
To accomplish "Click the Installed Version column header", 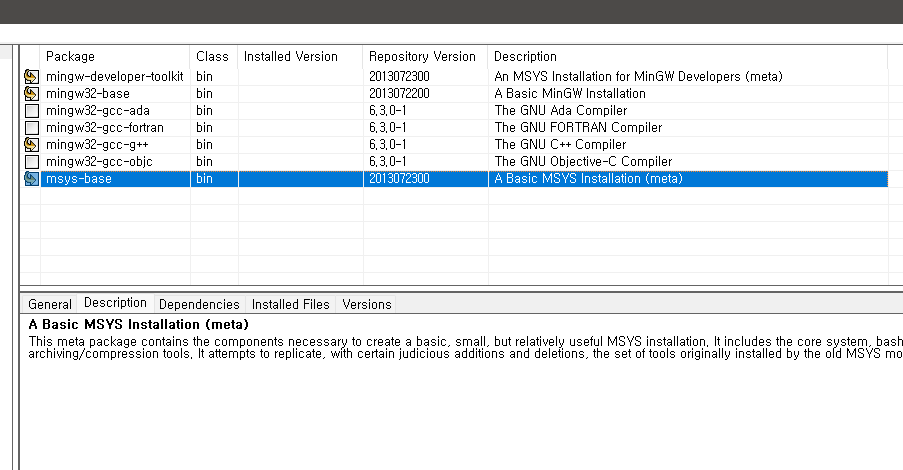I will 300,56.
